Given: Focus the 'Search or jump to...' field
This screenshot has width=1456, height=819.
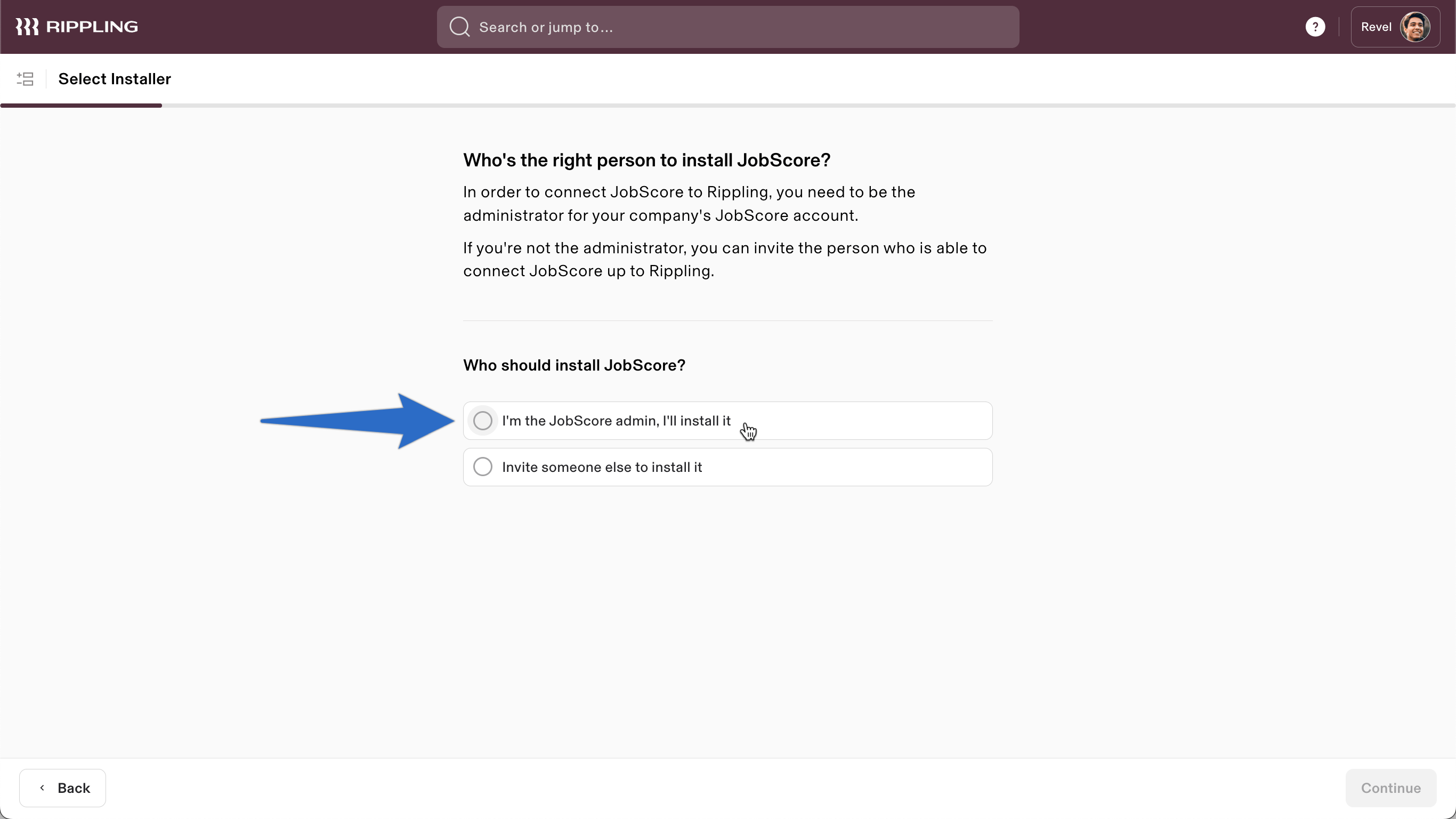Looking at the screenshot, I should pyautogui.click(x=728, y=27).
